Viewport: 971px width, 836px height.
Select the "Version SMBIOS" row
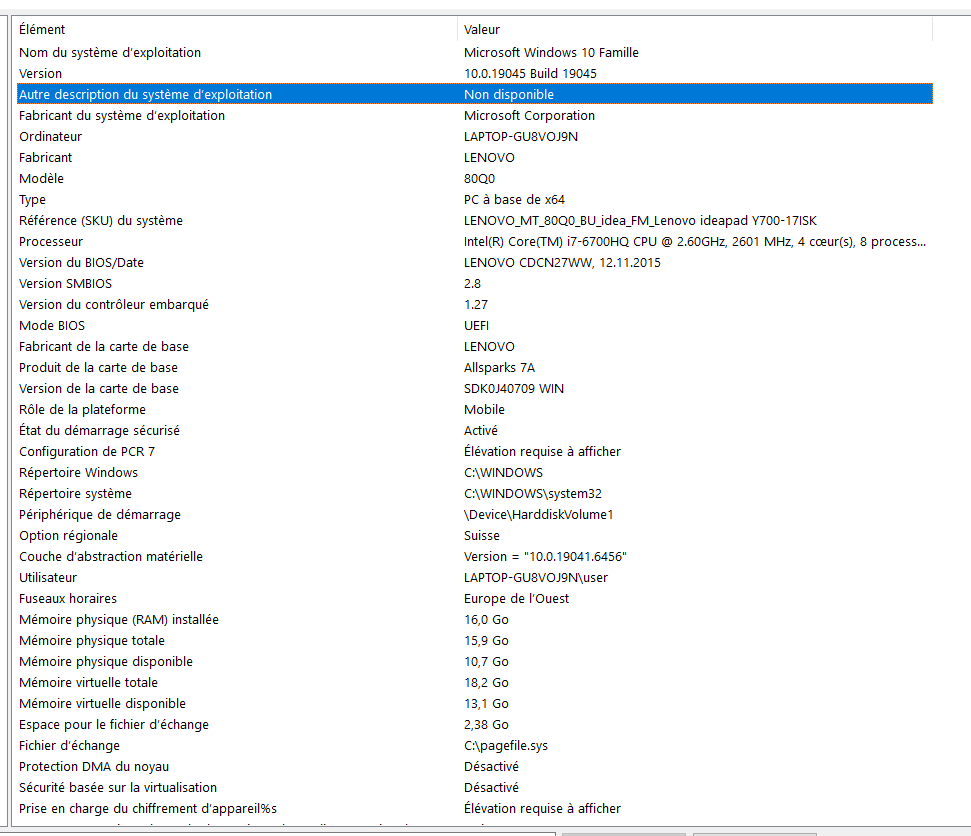click(474, 284)
